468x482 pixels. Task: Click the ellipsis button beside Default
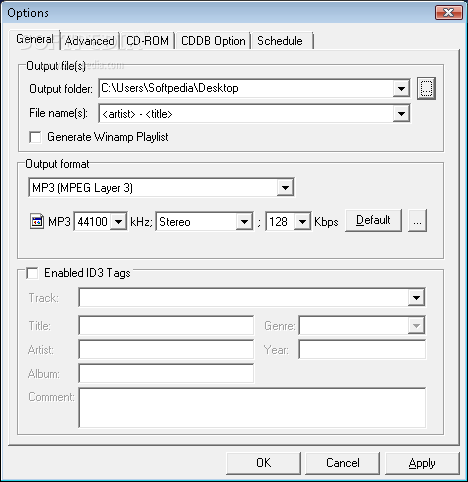[417, 220]
